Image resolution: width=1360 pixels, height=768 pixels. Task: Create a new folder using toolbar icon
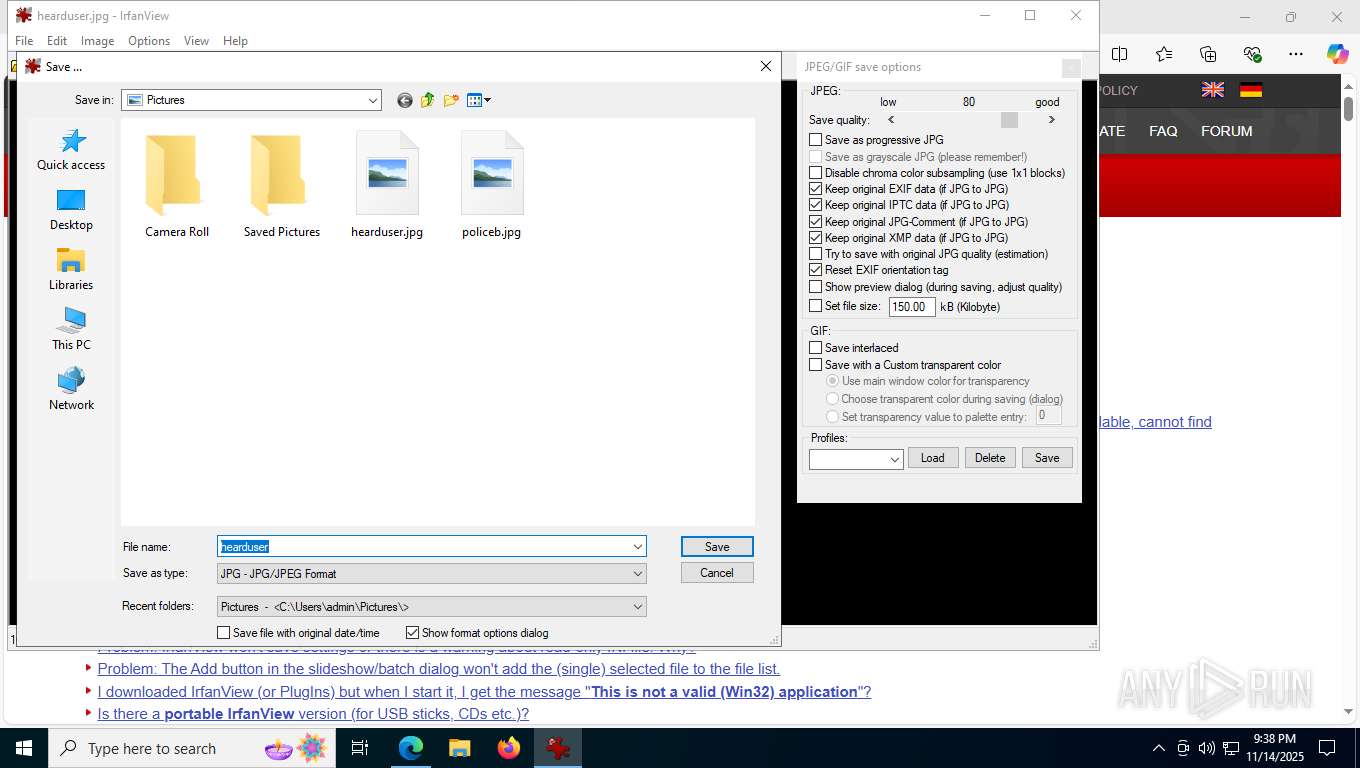coord(451,100)
